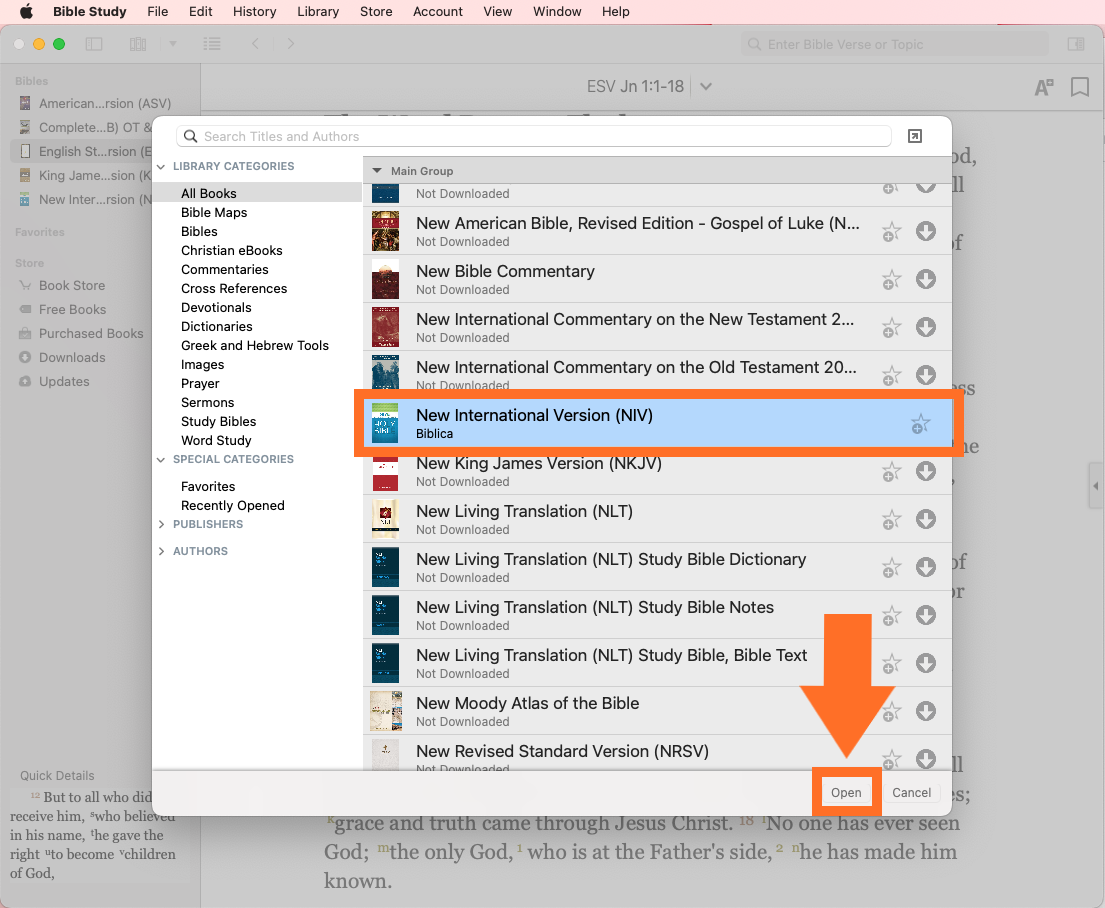
Task: Open the Account menu
Action: coord(438,11)
